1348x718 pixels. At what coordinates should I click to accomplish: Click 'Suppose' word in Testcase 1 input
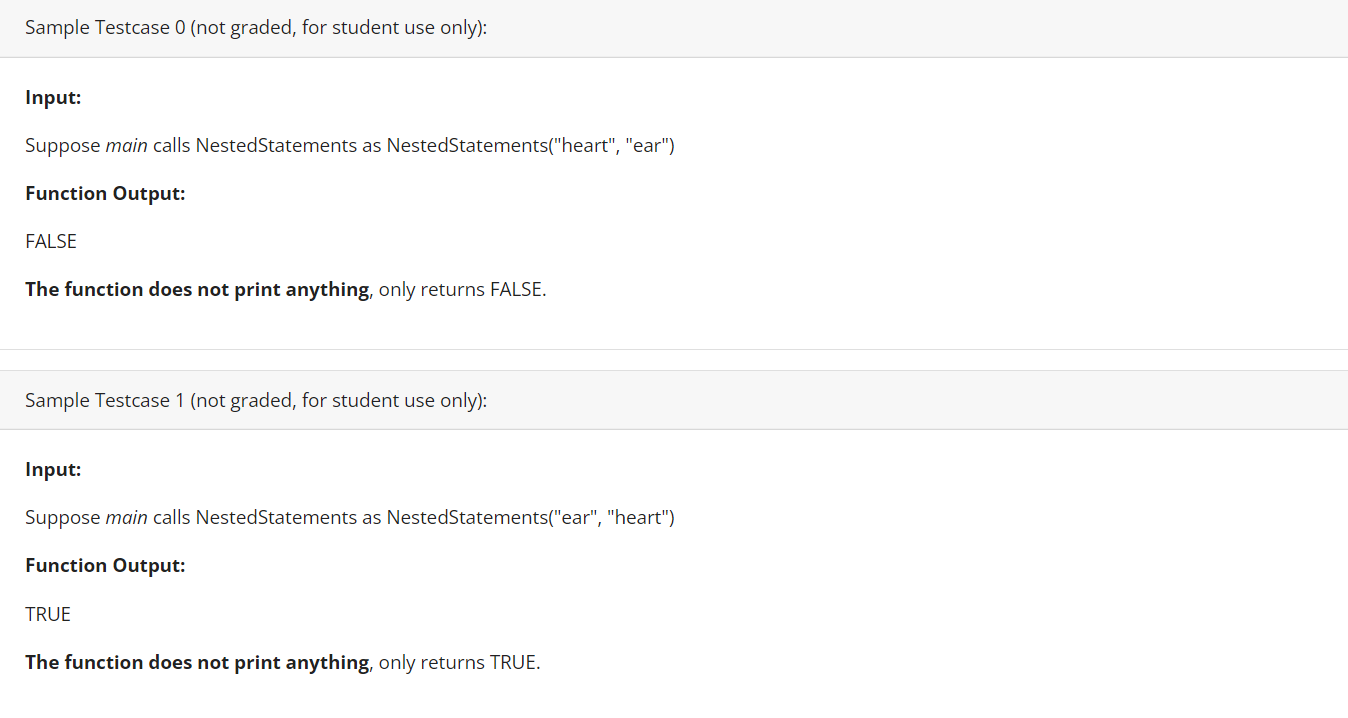pos(63,518)
